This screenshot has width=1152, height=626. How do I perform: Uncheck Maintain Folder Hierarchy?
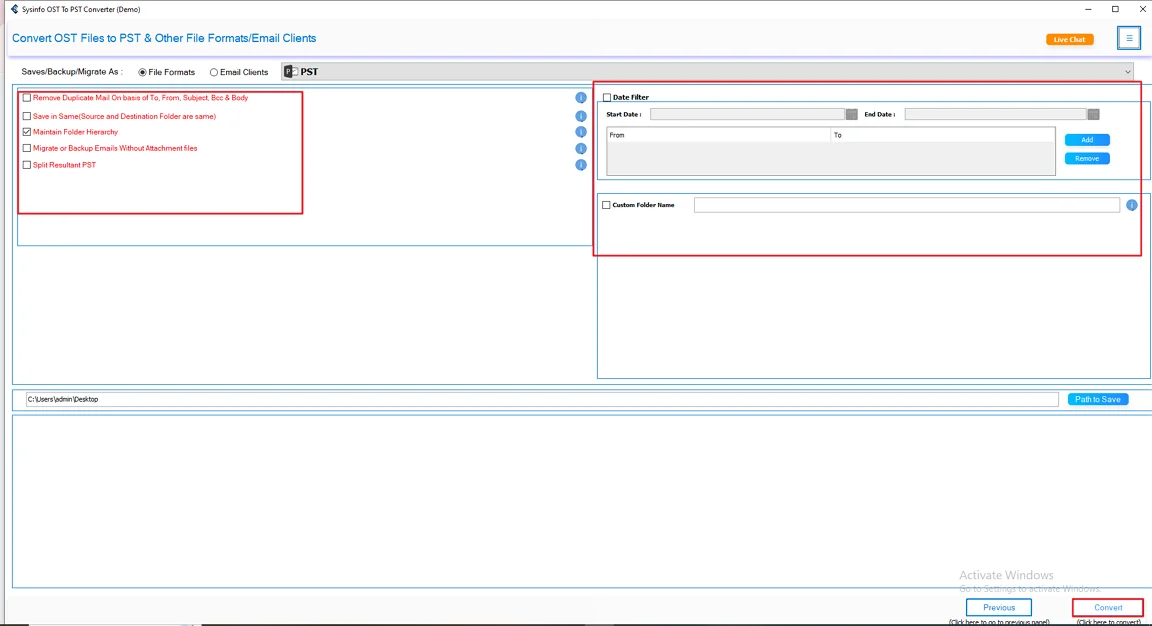(x=26, y=131)
